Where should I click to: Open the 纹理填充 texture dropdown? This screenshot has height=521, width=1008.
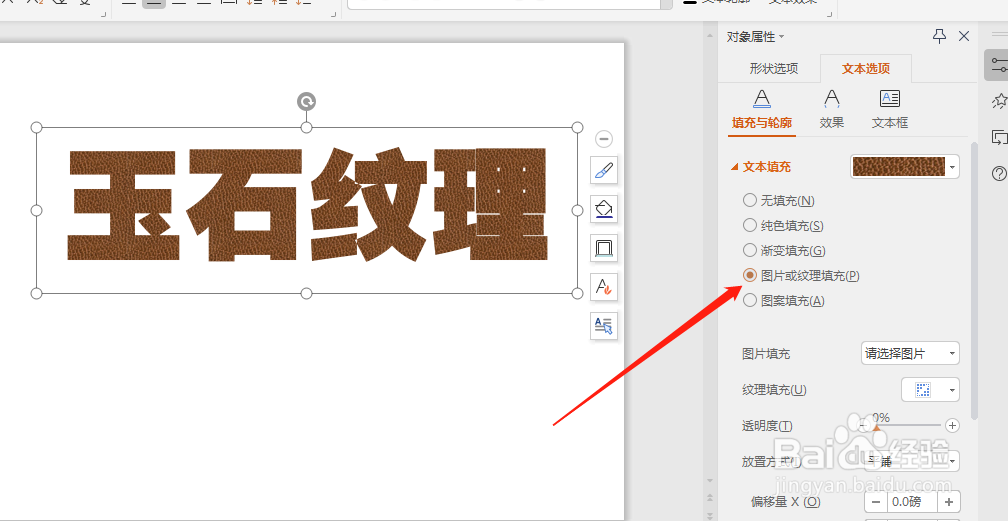[x=930, y=390]
